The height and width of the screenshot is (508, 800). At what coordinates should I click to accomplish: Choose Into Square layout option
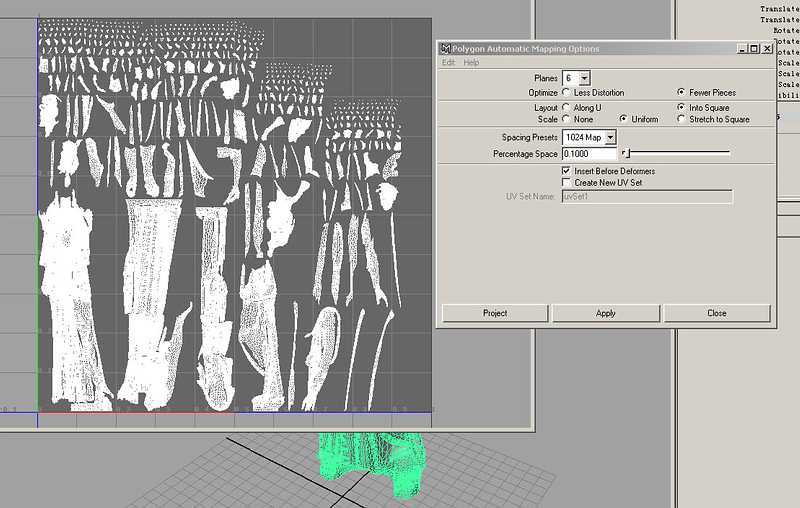coord(681,108)
